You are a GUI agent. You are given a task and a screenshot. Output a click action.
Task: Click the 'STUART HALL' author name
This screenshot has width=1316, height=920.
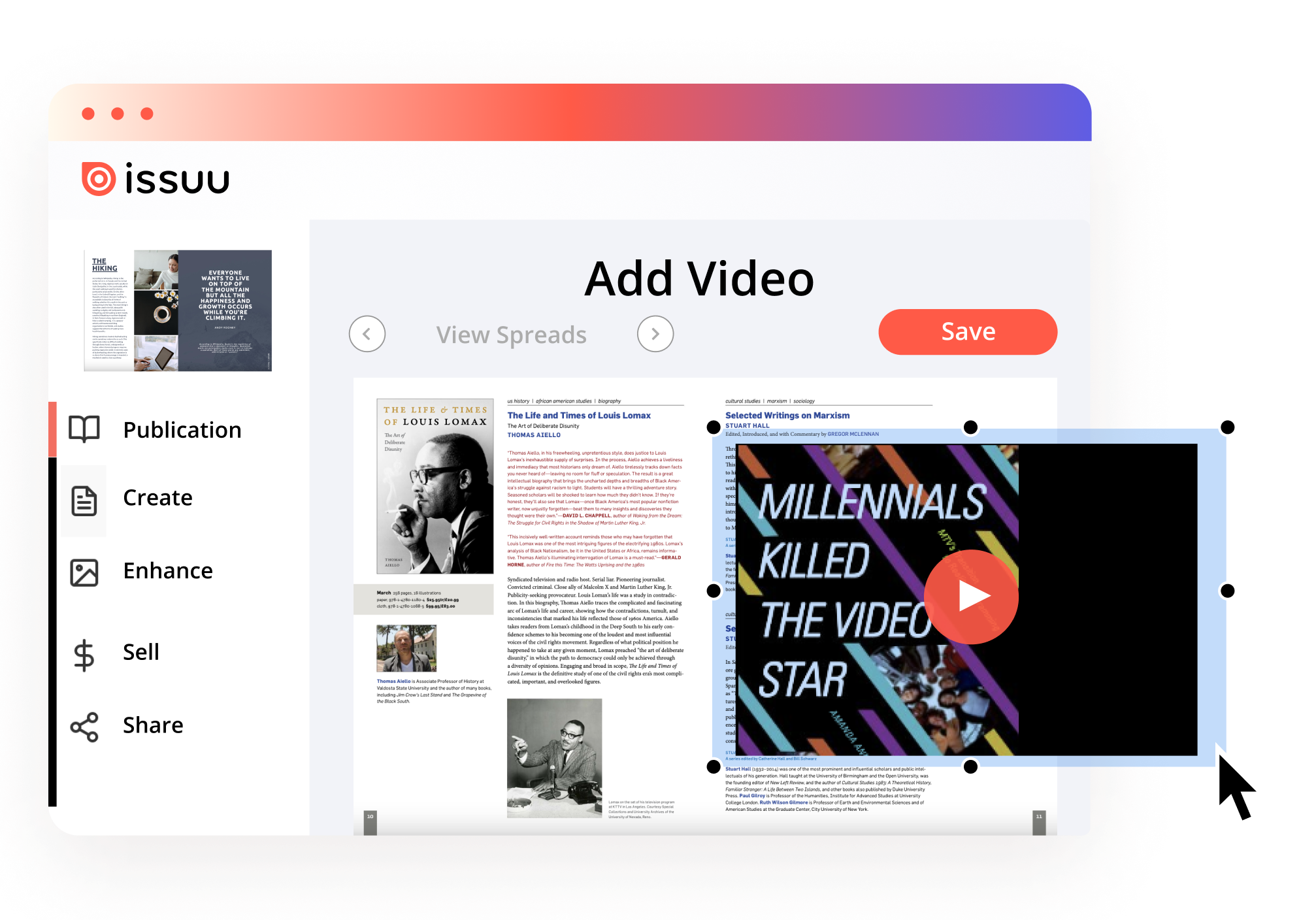pyautogui.click(x=748, y=426)
